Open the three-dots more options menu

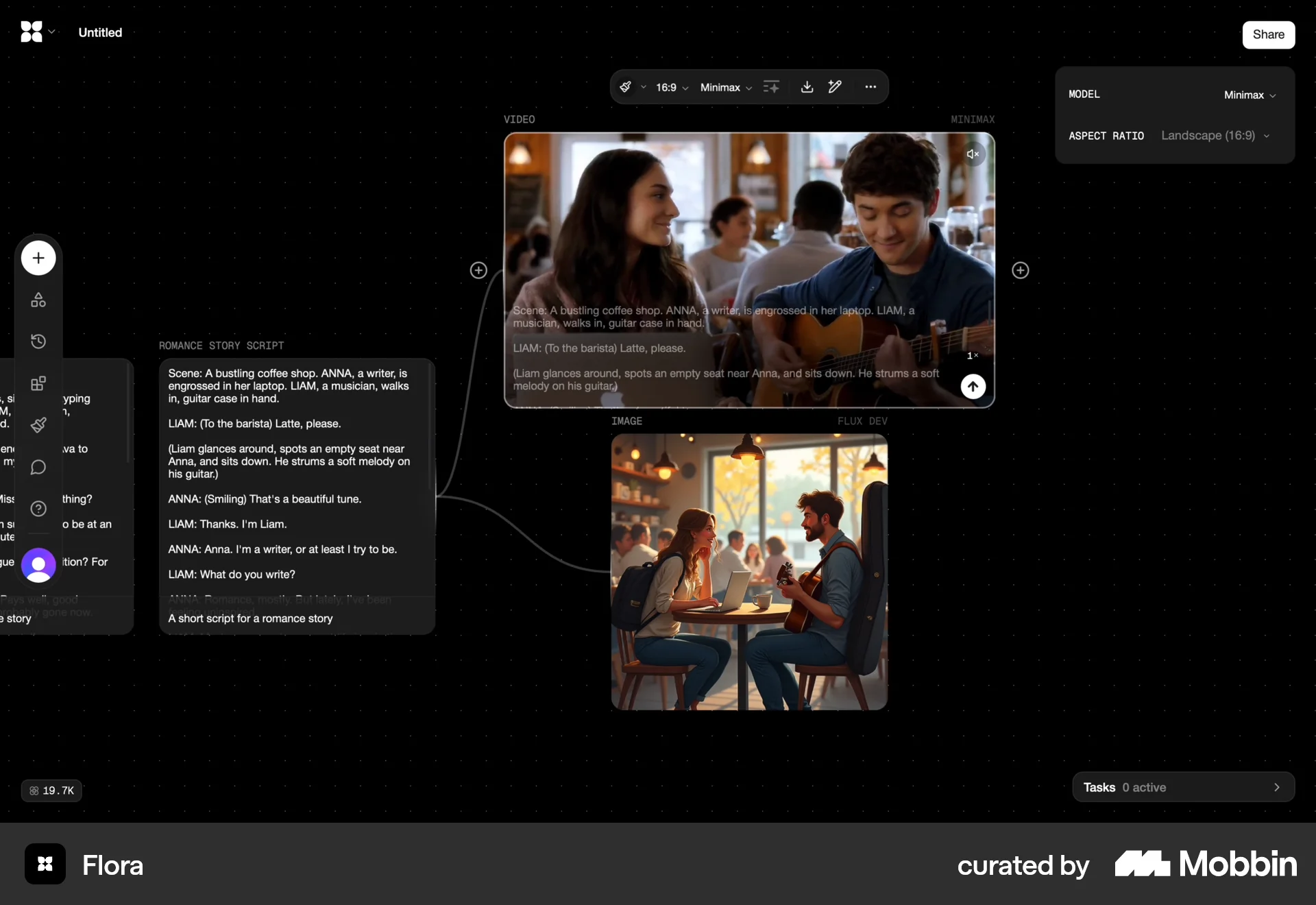coord(870,87)
